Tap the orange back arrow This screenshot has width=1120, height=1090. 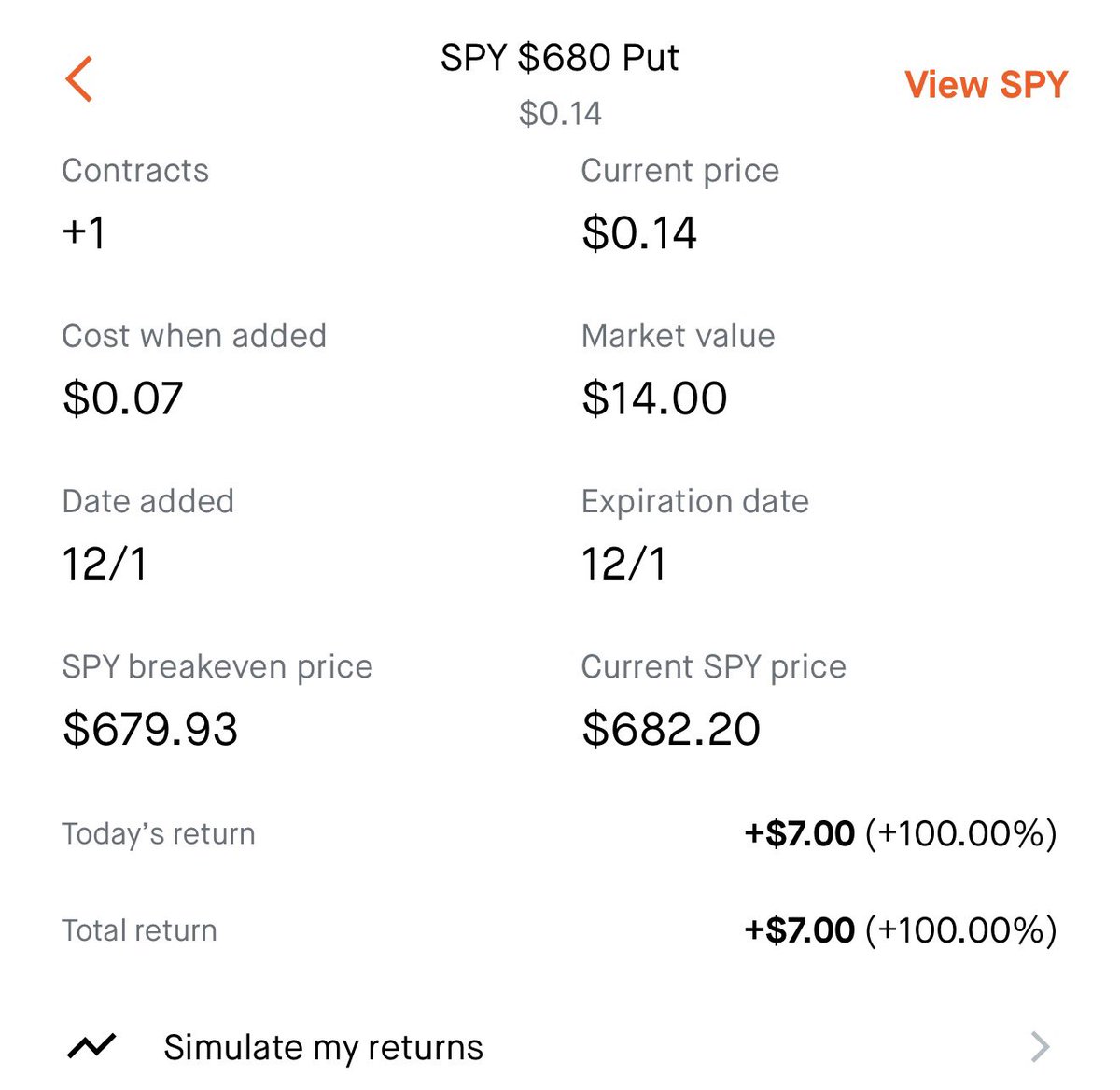[x=79, y=78]
